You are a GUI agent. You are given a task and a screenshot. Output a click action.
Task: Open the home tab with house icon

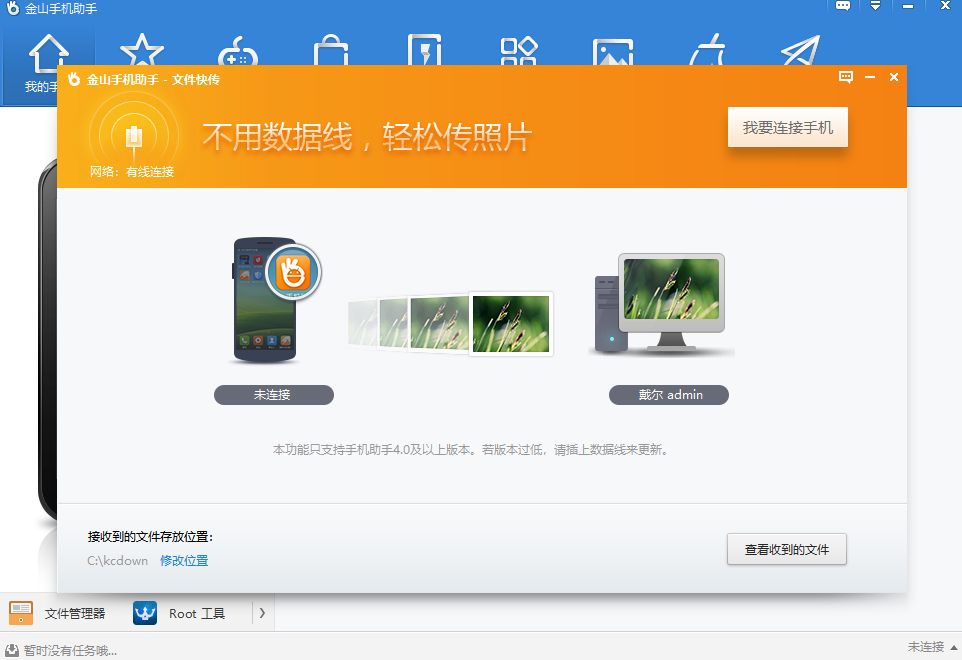pos(47,62)
